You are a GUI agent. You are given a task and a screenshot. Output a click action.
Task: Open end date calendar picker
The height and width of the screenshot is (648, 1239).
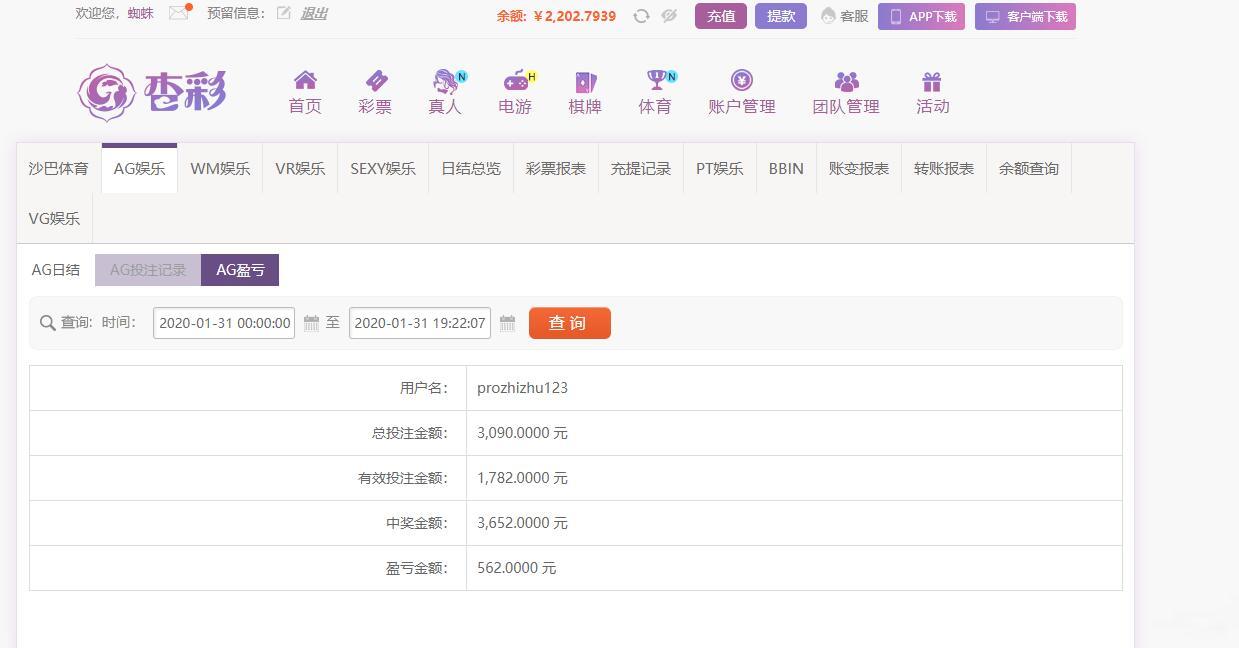point(507,323)
